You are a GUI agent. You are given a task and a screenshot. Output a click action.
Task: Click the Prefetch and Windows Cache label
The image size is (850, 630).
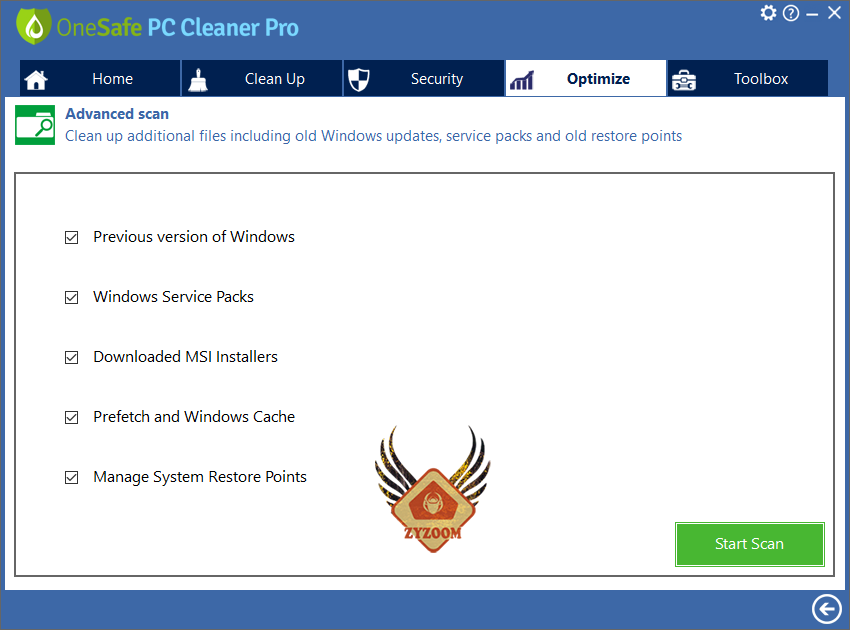[x=194, y=417]
